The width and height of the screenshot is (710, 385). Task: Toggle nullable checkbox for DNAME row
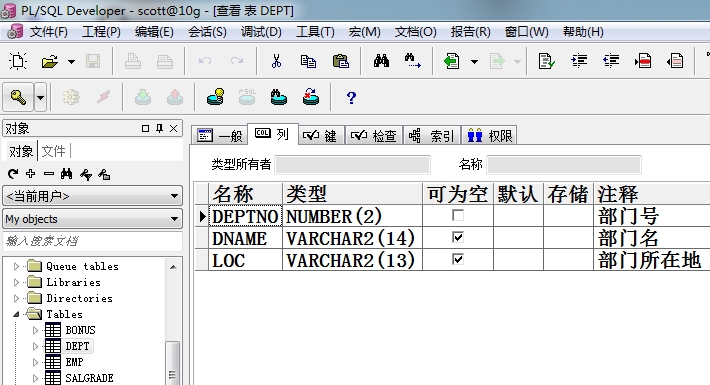pyautogui.click(x=458, y=237)
